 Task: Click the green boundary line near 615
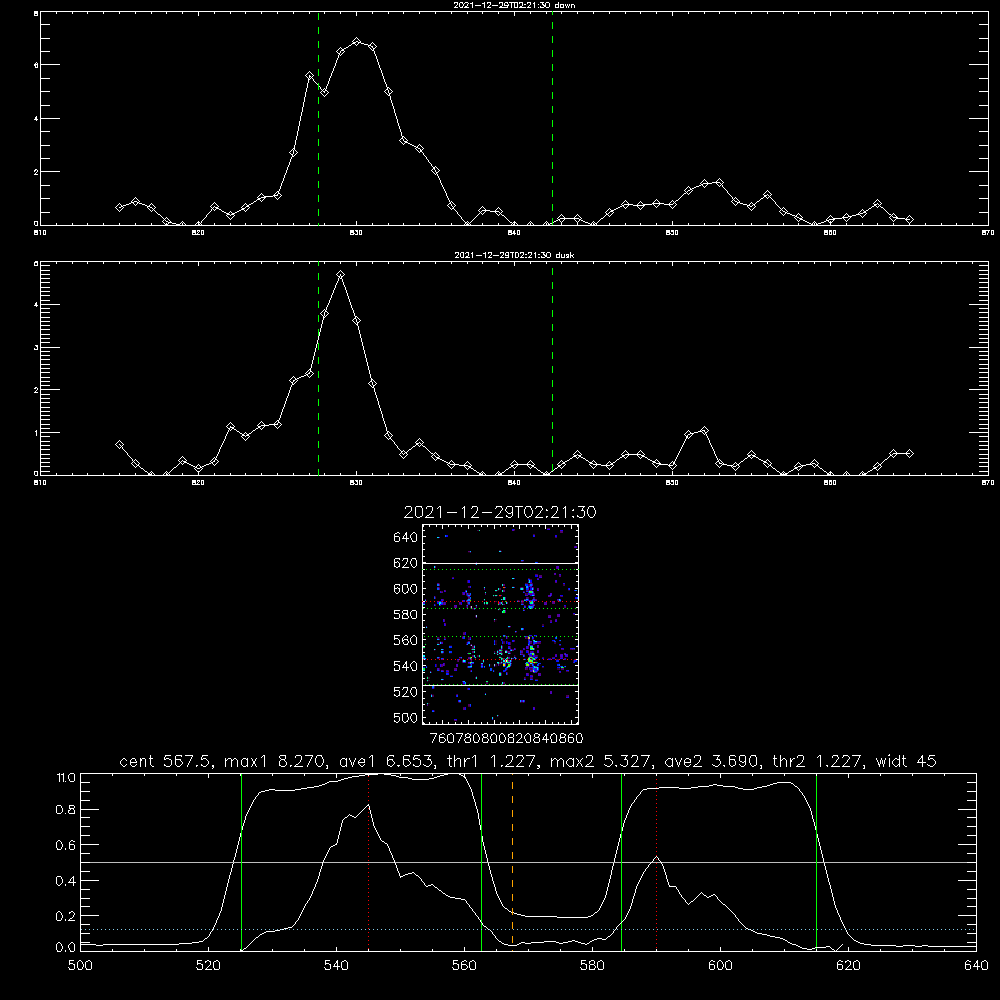tap(816, 861)
